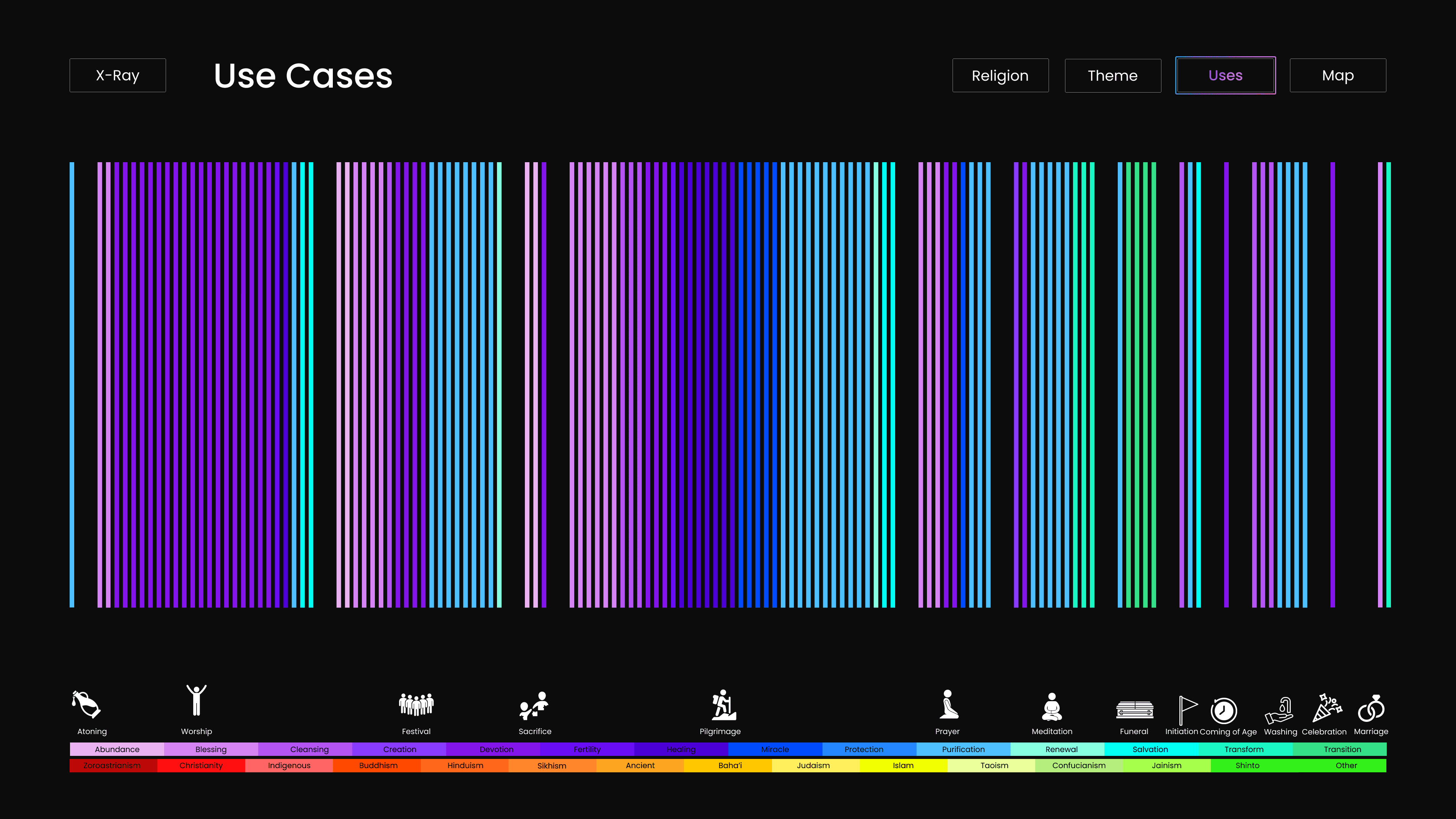The image size is (1456, 819).
Task: Click the Marriage rings icon
Action: coord(1371,708)
